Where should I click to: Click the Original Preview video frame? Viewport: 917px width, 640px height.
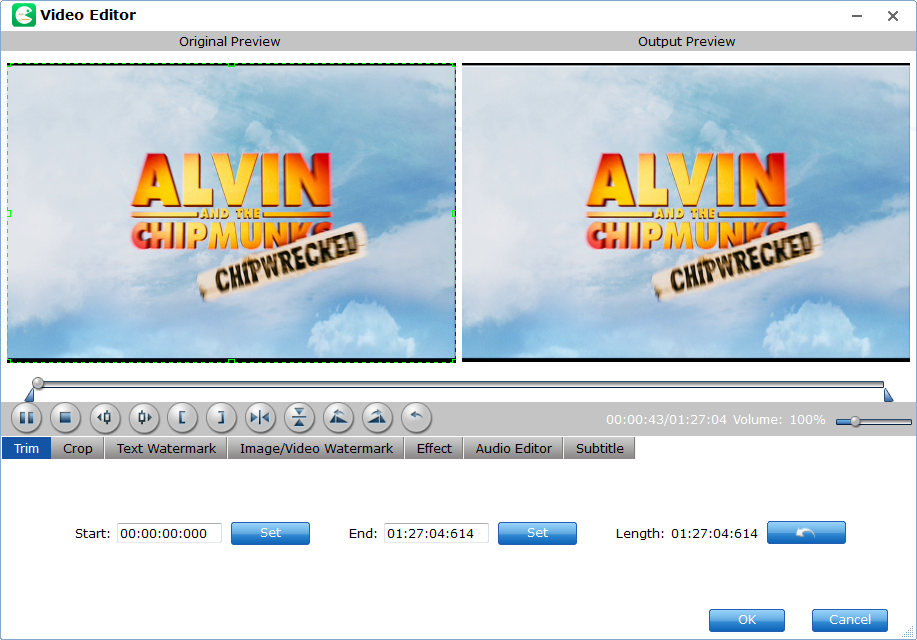231,213
